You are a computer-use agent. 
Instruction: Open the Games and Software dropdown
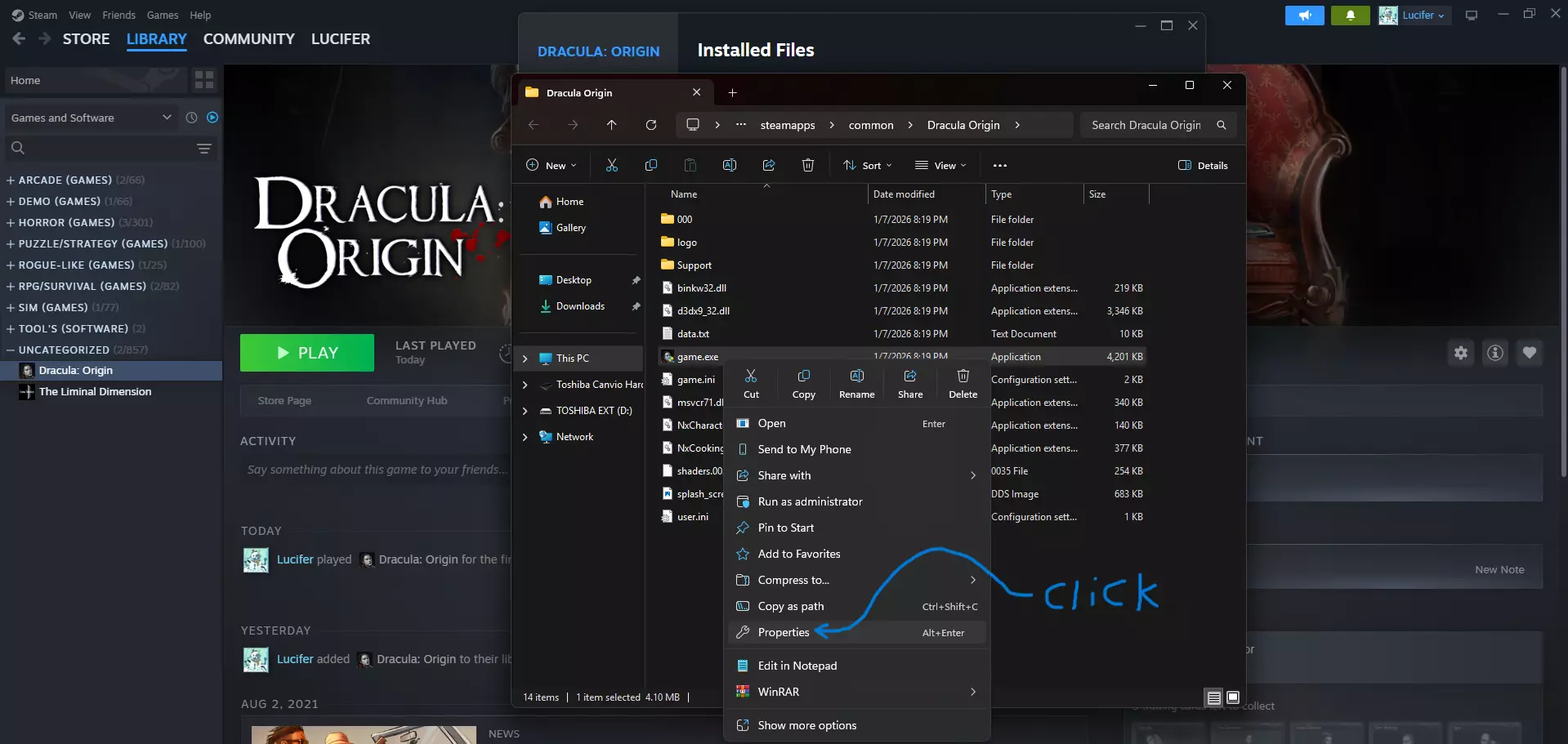click(92, 118)
